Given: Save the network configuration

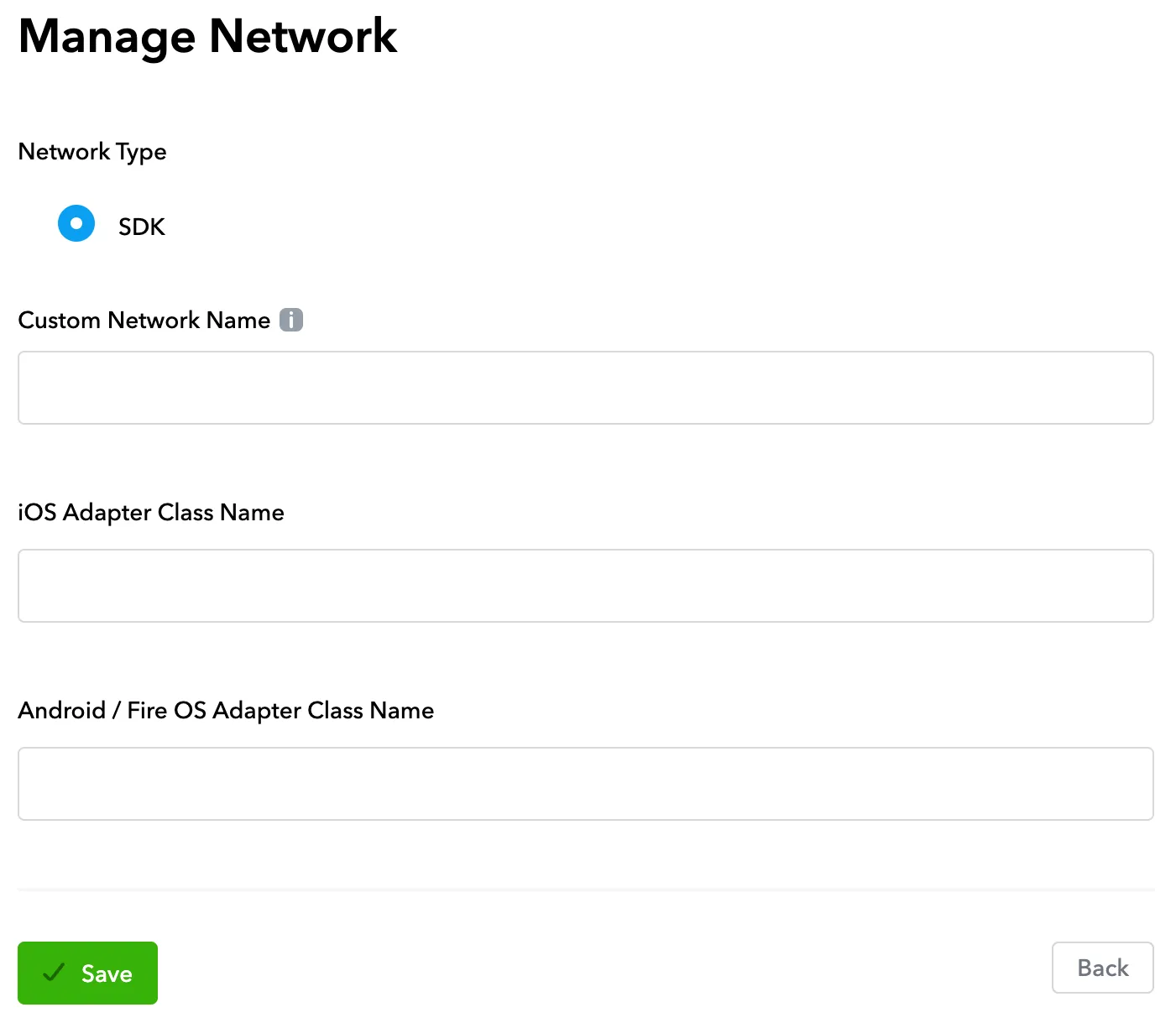Looking at the screenshot, I should click(87, 973).
